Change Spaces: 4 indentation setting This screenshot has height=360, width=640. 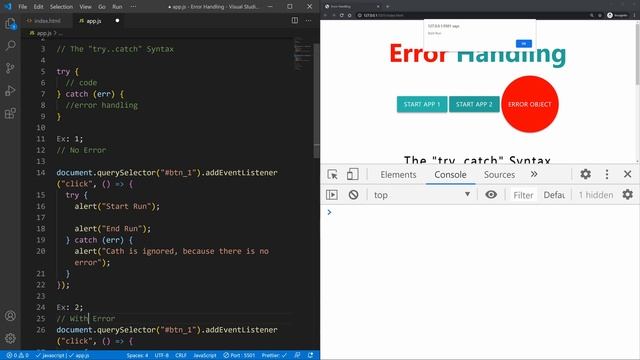138,356
